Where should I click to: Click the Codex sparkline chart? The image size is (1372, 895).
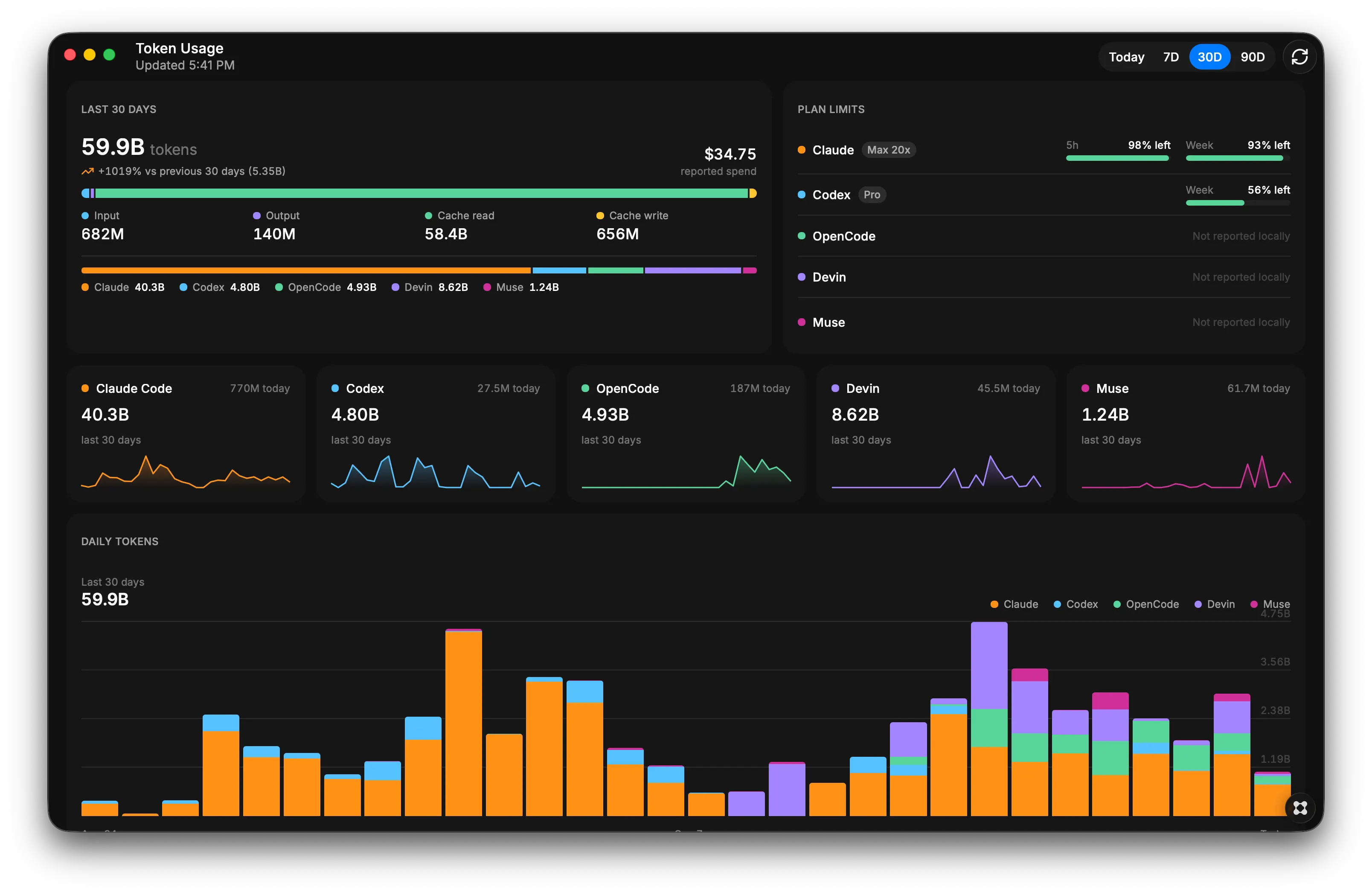click(x=435, y=472)
